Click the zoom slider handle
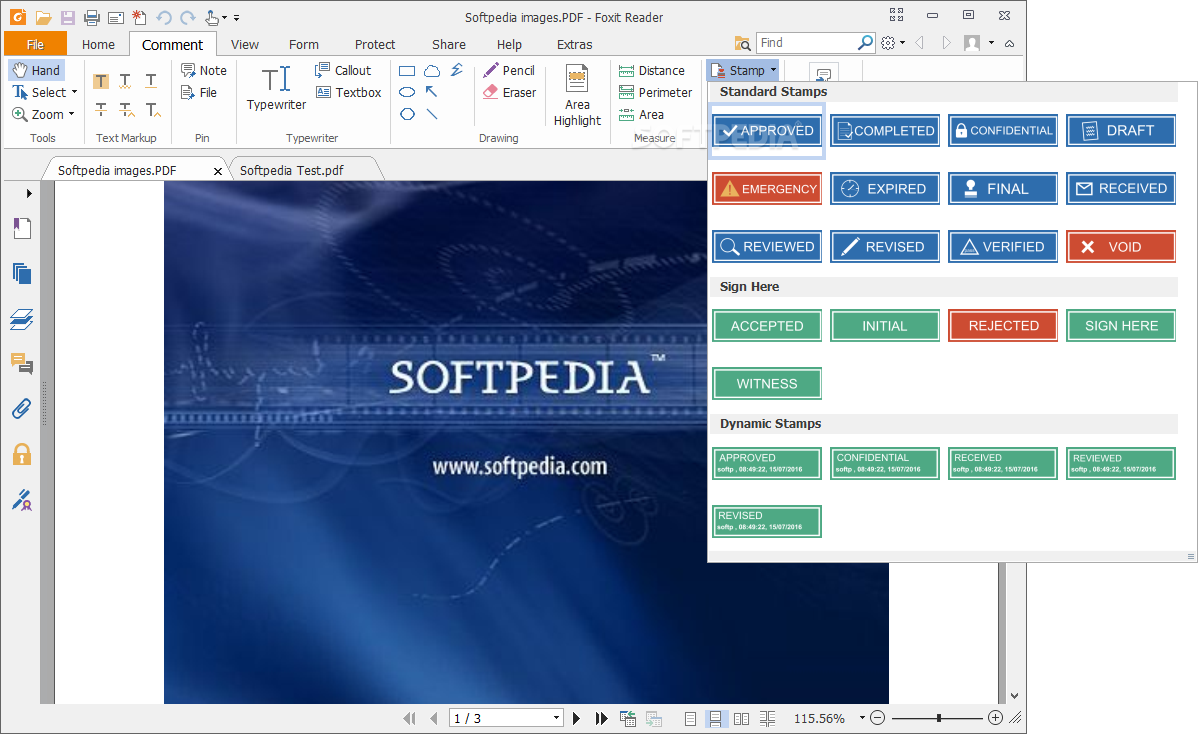 (x=938, y=718)
